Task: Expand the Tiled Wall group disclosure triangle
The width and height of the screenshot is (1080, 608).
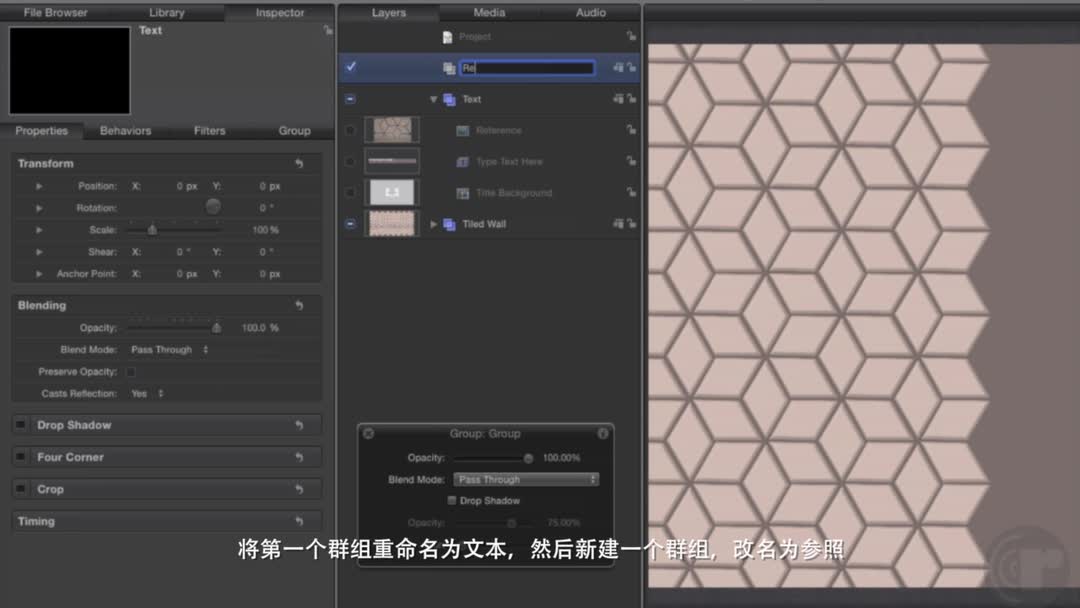Action: click(x=434, y=224)
